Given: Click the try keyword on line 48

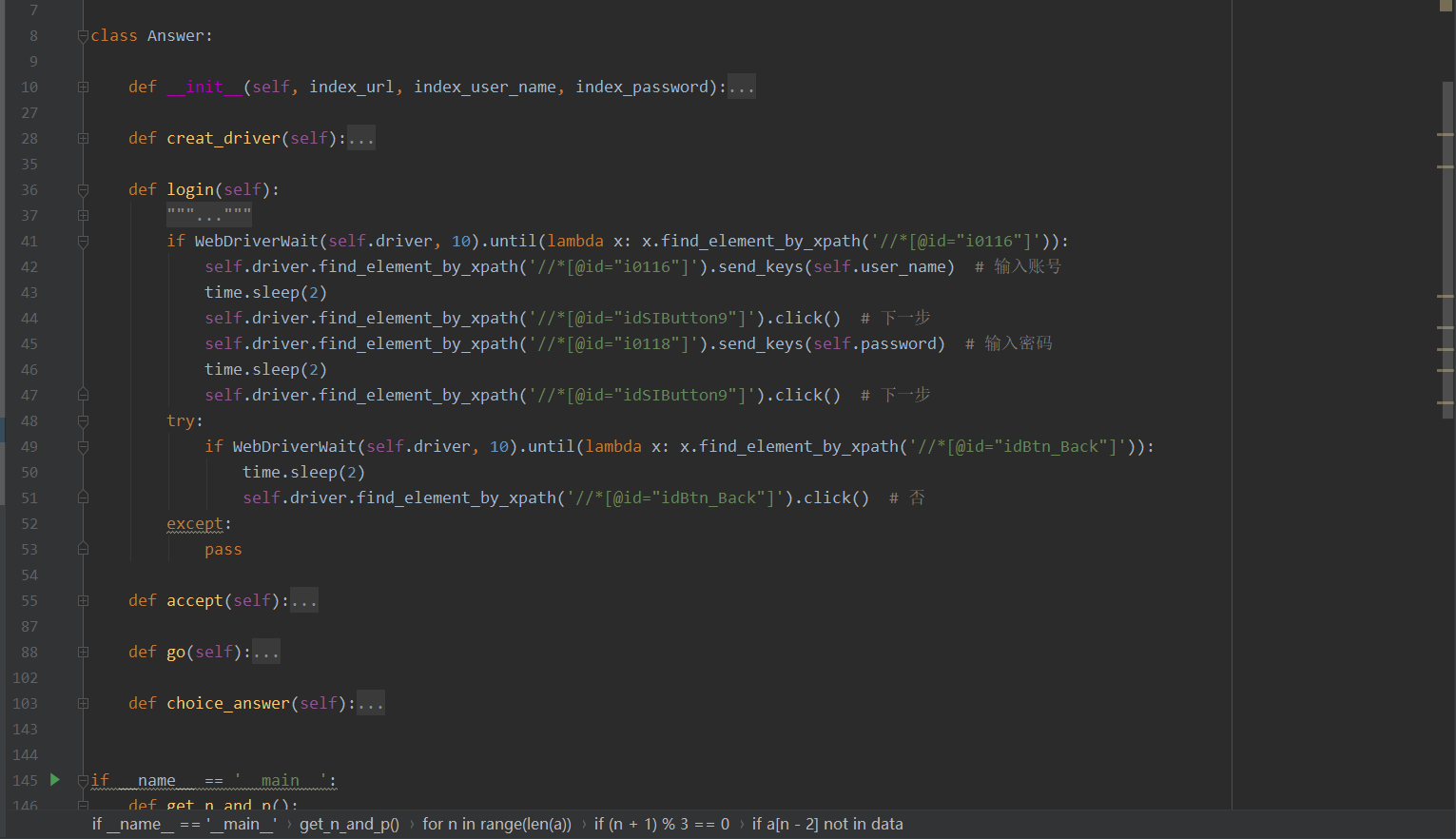Looking at the screenshot, I should [x=181, y=421].
